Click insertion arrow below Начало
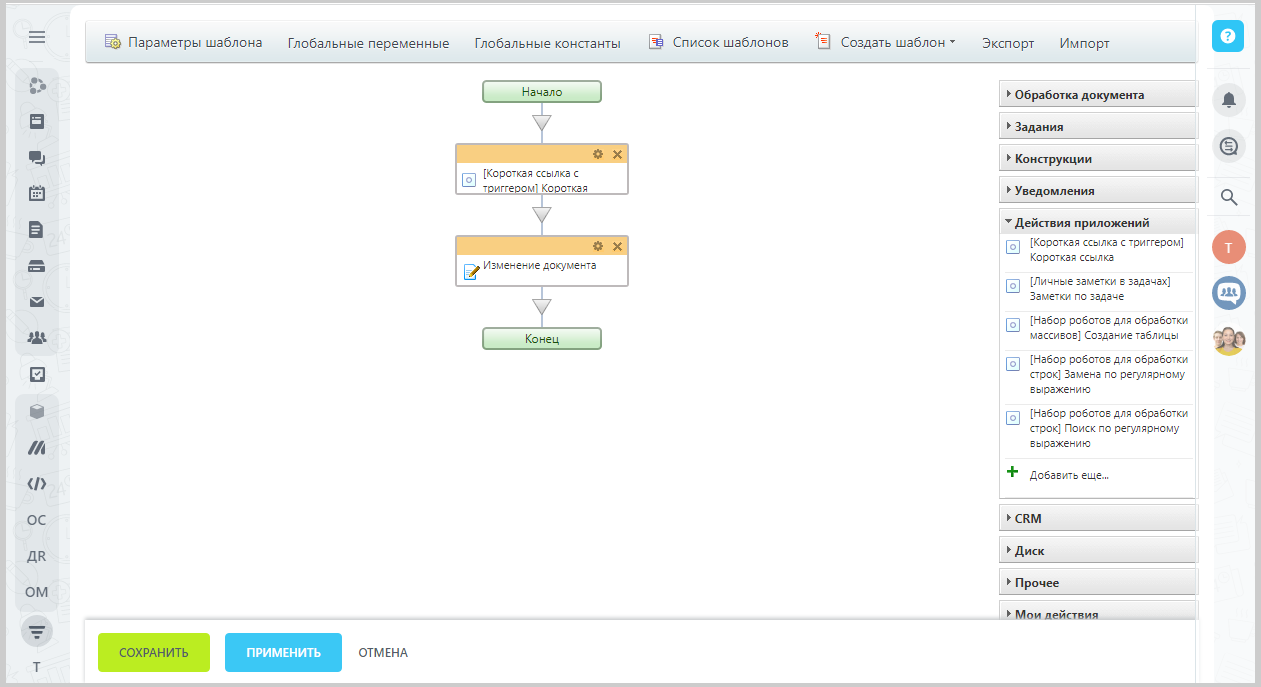The height and width of the screenshot is (687, 1261). tap(542, 123)
